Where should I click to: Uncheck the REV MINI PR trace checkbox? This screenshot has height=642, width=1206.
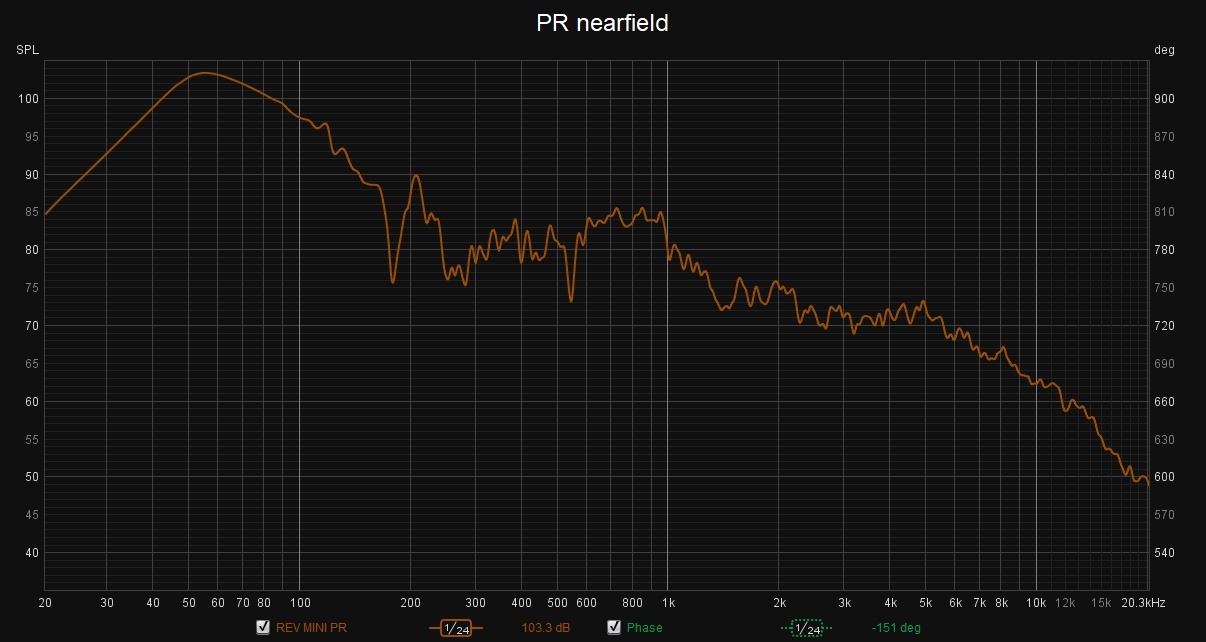pos(264,628)
